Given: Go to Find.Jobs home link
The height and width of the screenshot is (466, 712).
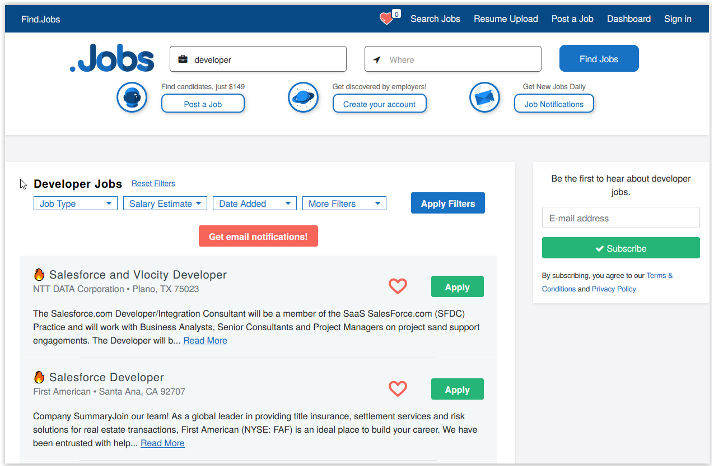Looking at the screenshot, I should click(x=40, y=19).
